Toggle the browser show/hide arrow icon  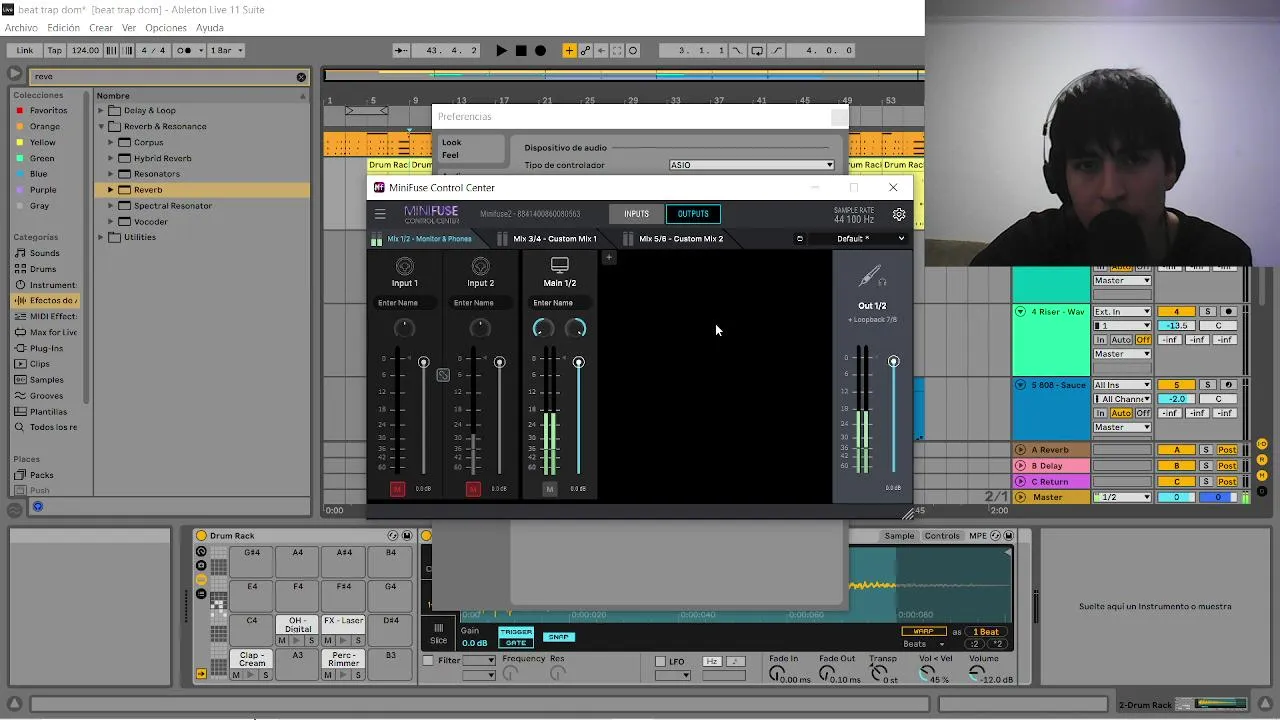[x=14, y=74]
